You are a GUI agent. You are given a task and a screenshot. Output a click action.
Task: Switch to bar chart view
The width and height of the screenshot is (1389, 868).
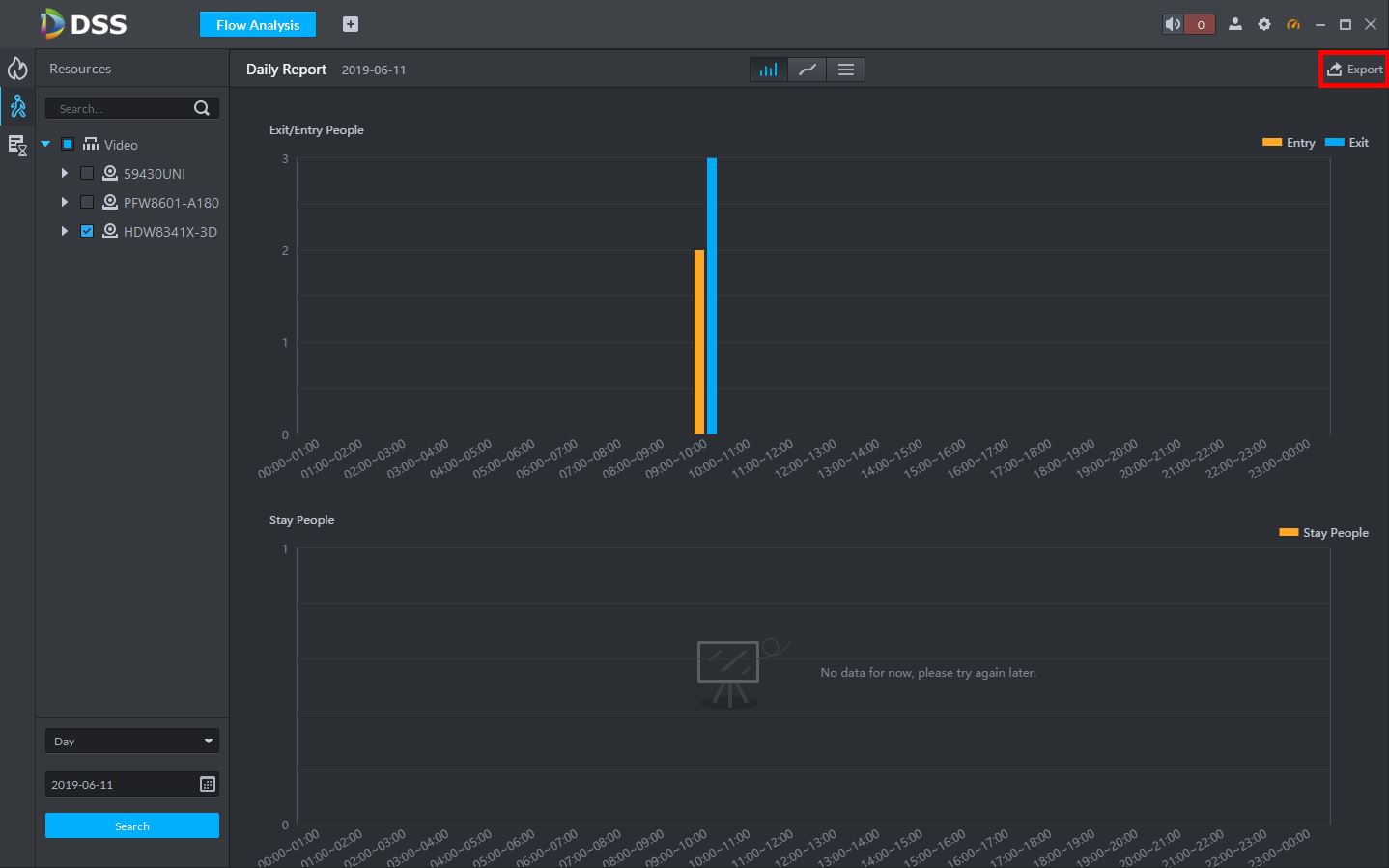(x=768, y=70)
